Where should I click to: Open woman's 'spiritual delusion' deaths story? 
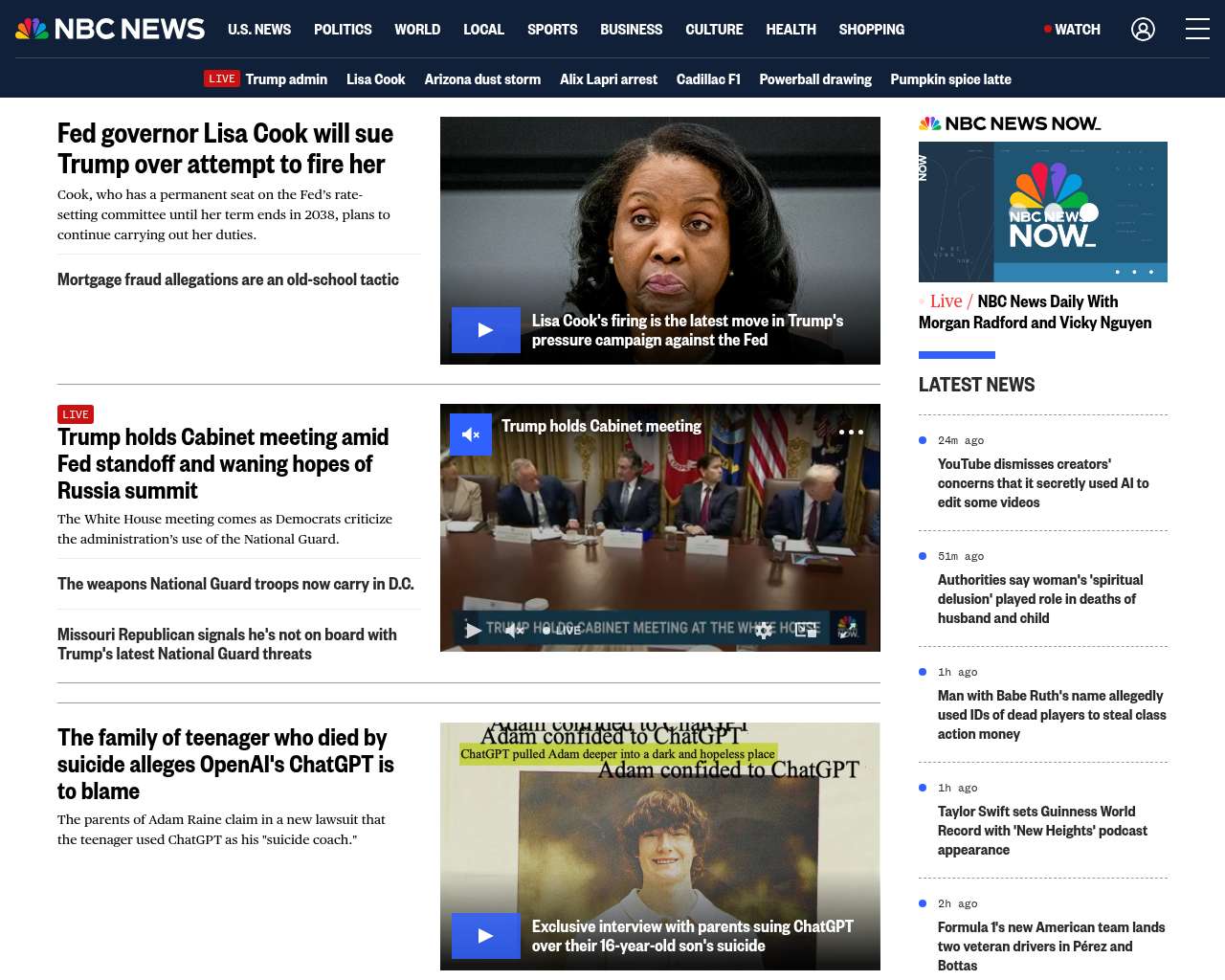click(1040, 599)
